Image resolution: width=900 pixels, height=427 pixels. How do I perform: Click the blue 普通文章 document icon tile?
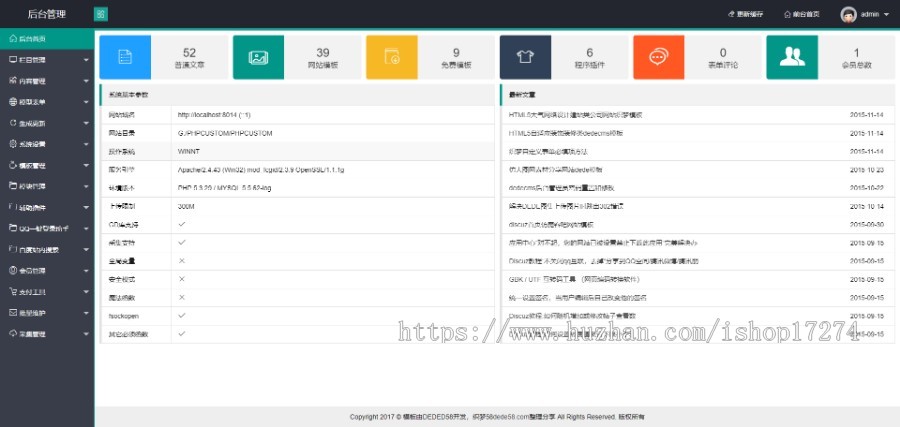(x=125, y=57)
